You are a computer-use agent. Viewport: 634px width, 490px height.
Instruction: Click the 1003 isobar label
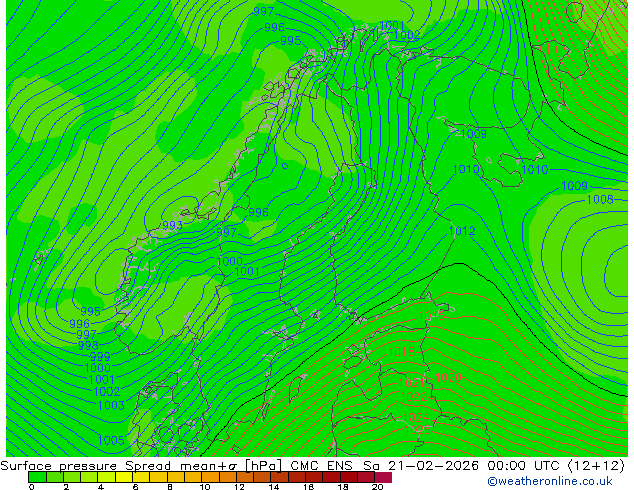pyautogui.click(x=111, y=405)
